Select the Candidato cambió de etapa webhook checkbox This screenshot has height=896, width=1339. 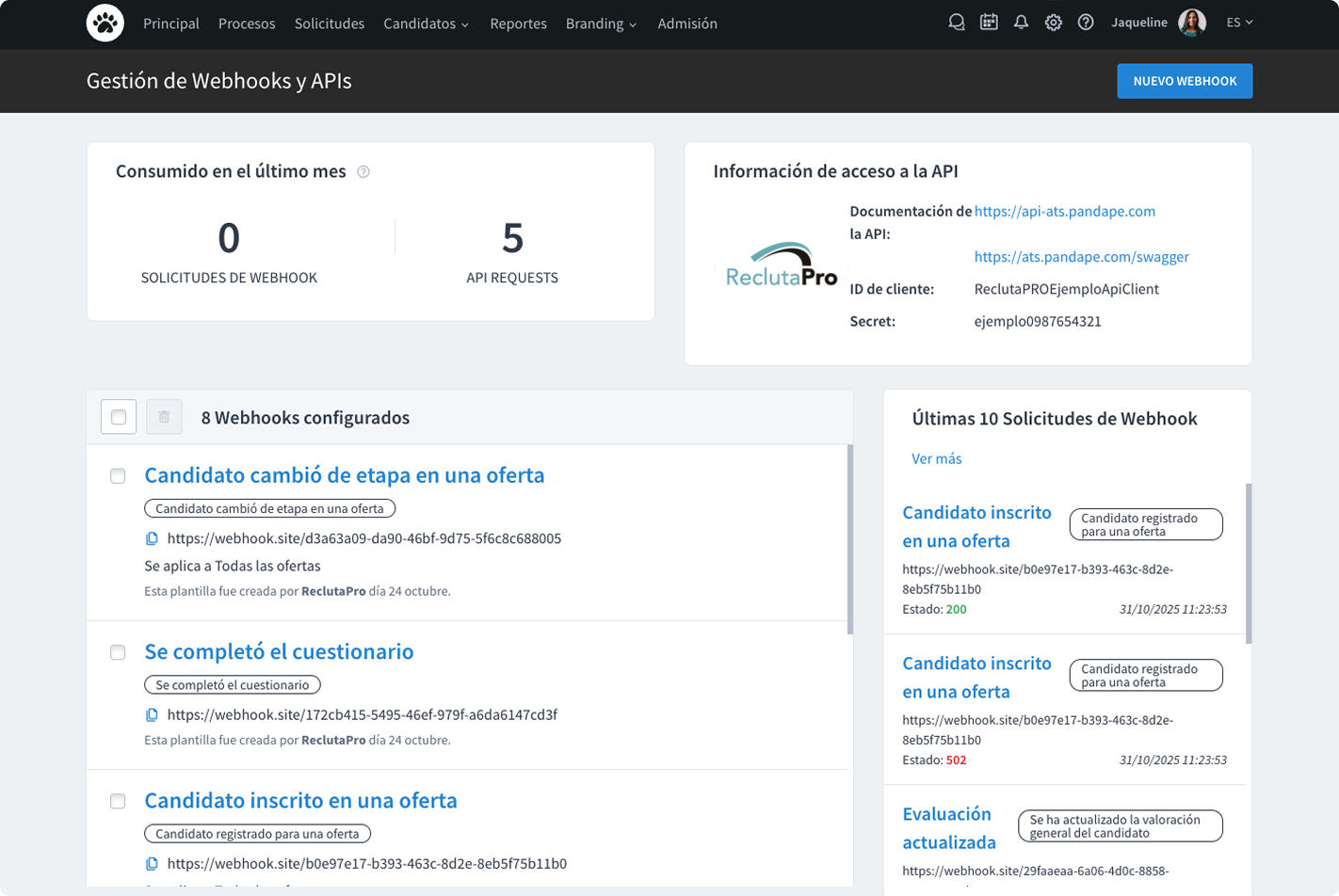tap(118, 476)
